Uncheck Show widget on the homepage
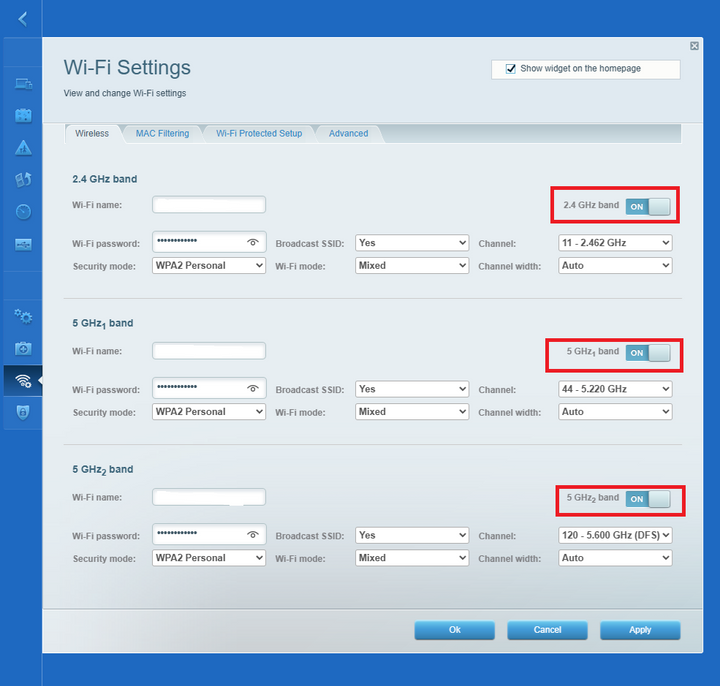This screenshot has width=720, height=686. pos(511,69)
